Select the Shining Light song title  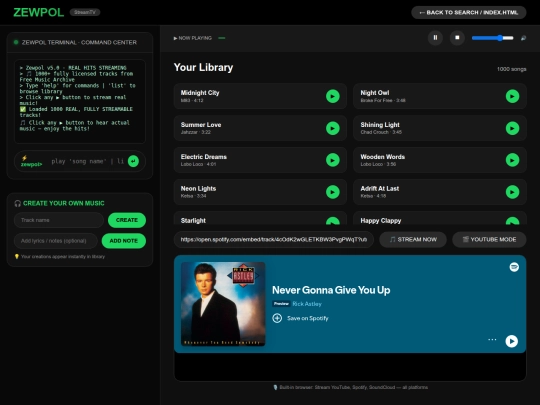pyautogui.click(x=380, y=125)
